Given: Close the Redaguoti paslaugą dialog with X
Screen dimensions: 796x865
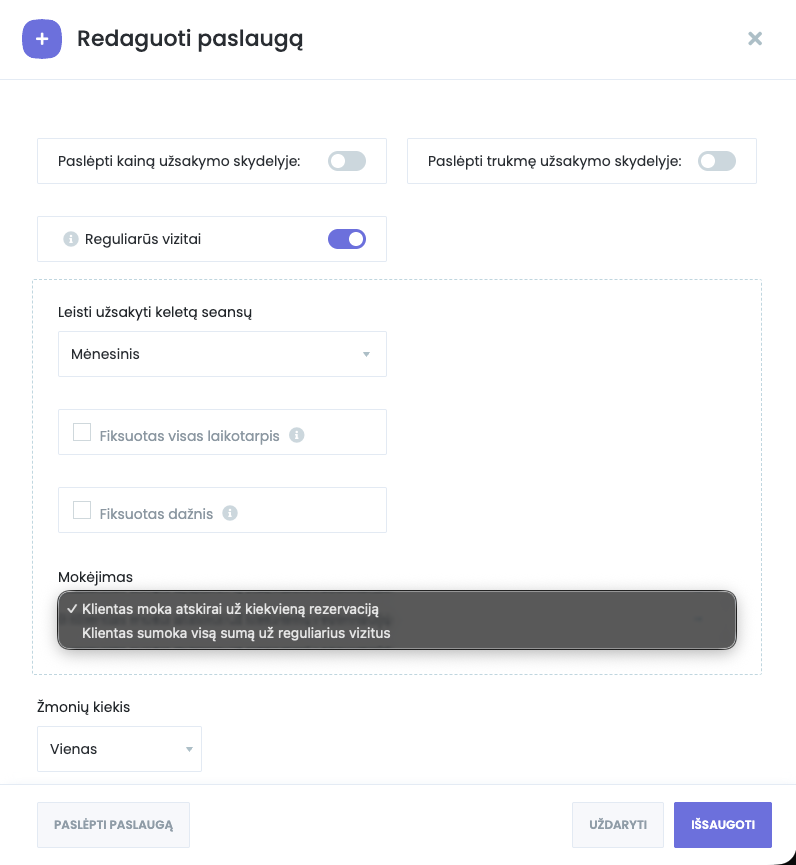Looking at the screenshot, I should 755,39.
